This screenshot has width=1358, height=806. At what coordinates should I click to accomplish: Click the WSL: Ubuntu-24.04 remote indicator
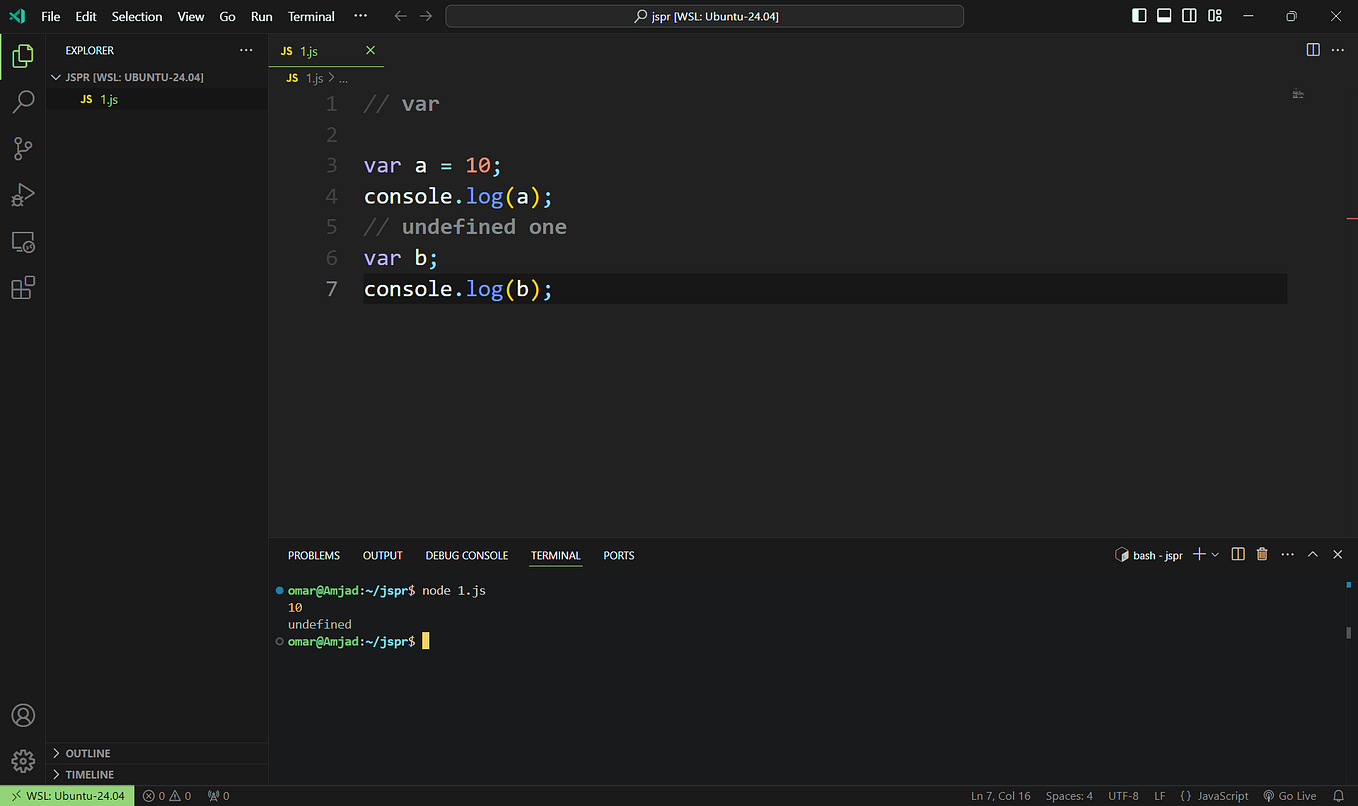(67, 796)
